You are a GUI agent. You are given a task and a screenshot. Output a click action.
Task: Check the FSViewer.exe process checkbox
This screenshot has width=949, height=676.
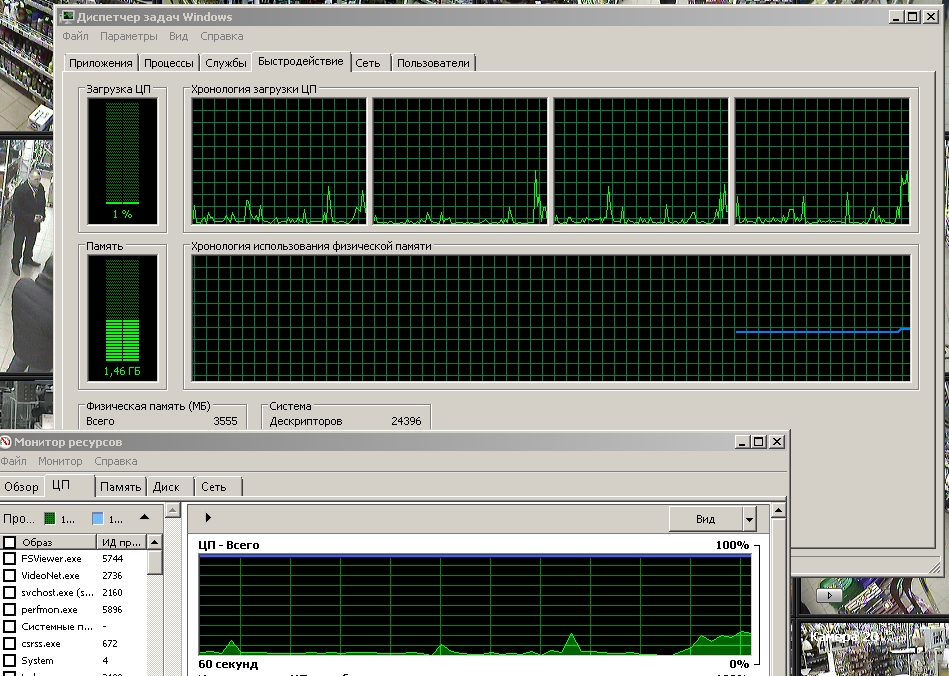pyautogui.click(x=10, y=559)
